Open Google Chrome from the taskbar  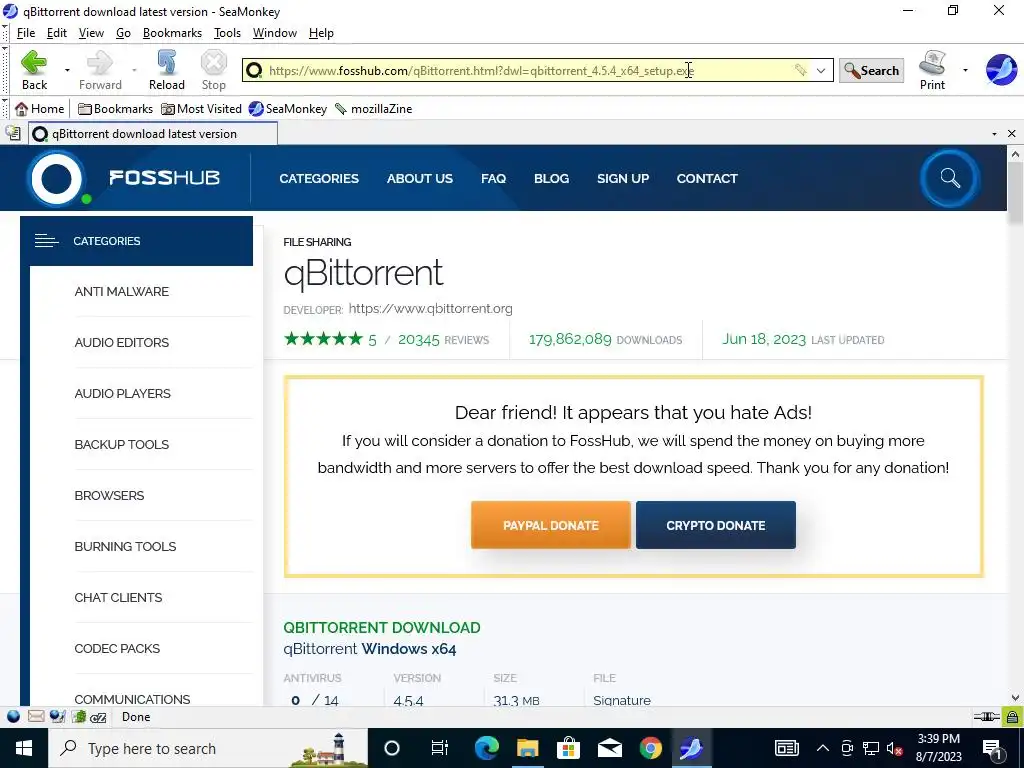(650, 748)
